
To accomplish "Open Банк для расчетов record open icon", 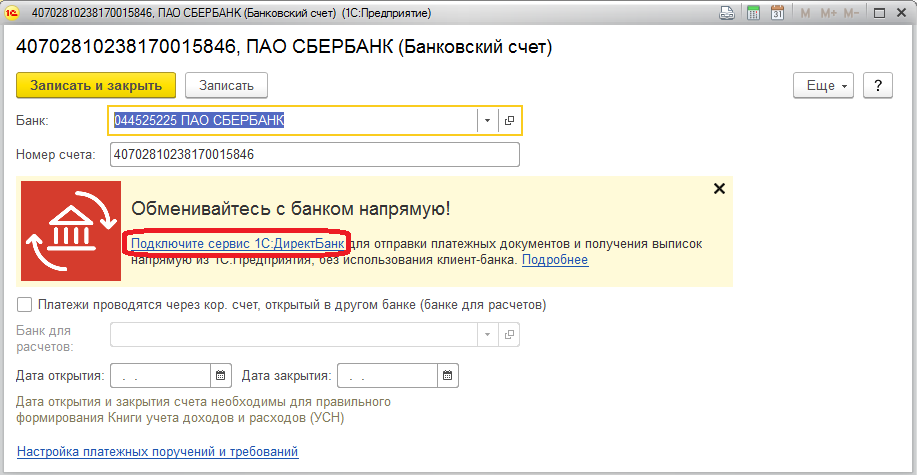I will [x=509, y=335].
